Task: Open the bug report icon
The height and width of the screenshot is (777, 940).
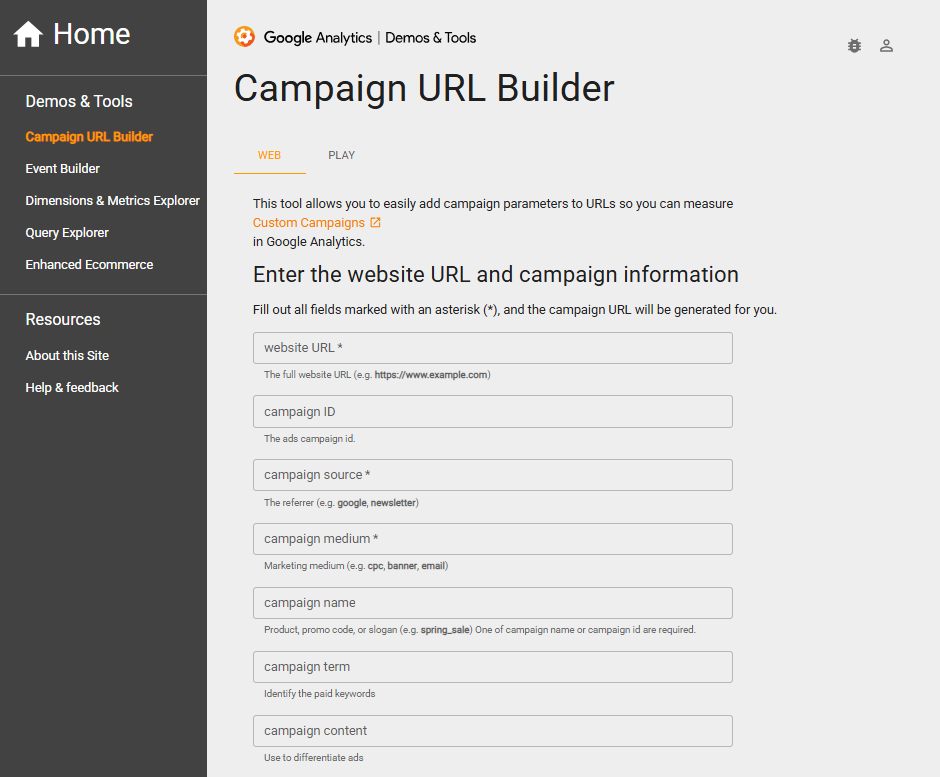Action: (x=854, y=46)
